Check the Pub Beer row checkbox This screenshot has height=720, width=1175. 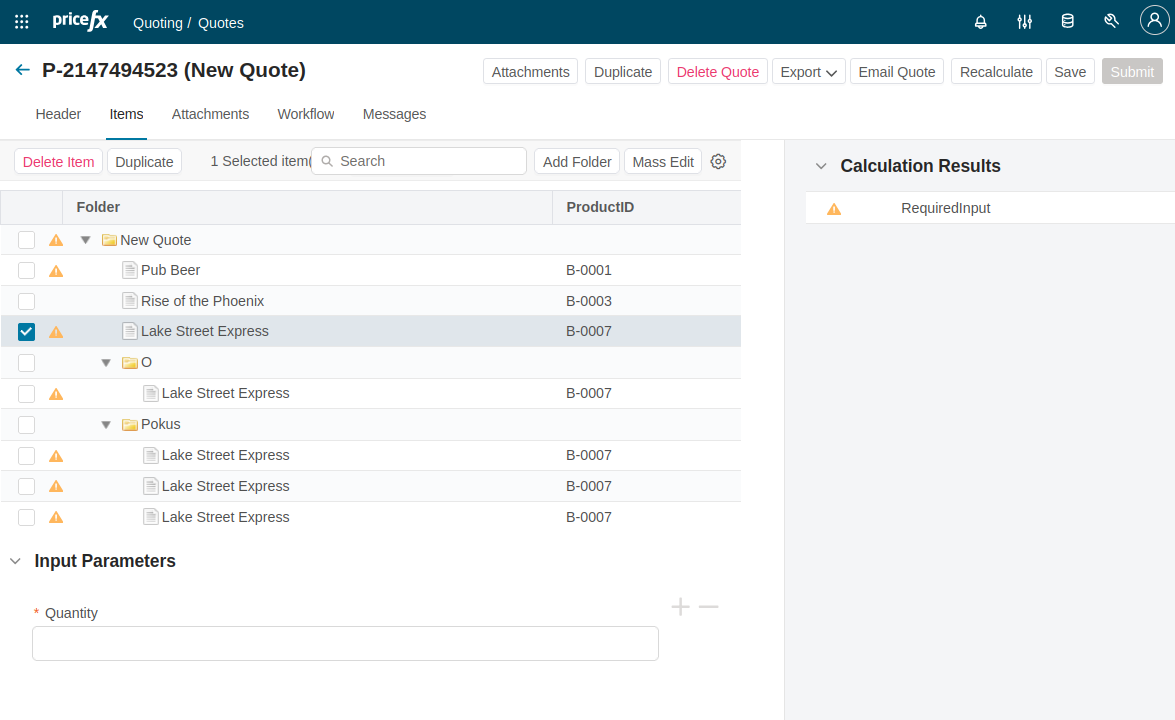pos(27,270)
